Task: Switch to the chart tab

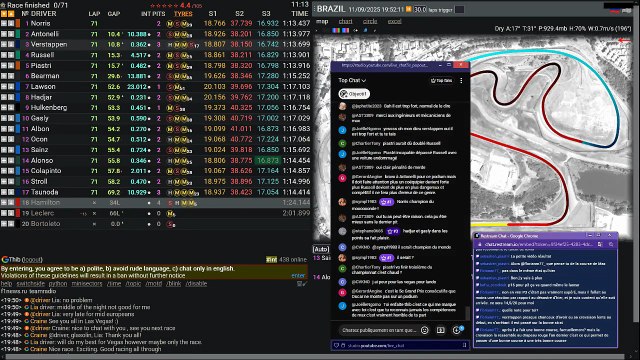Action: [345, 21]
